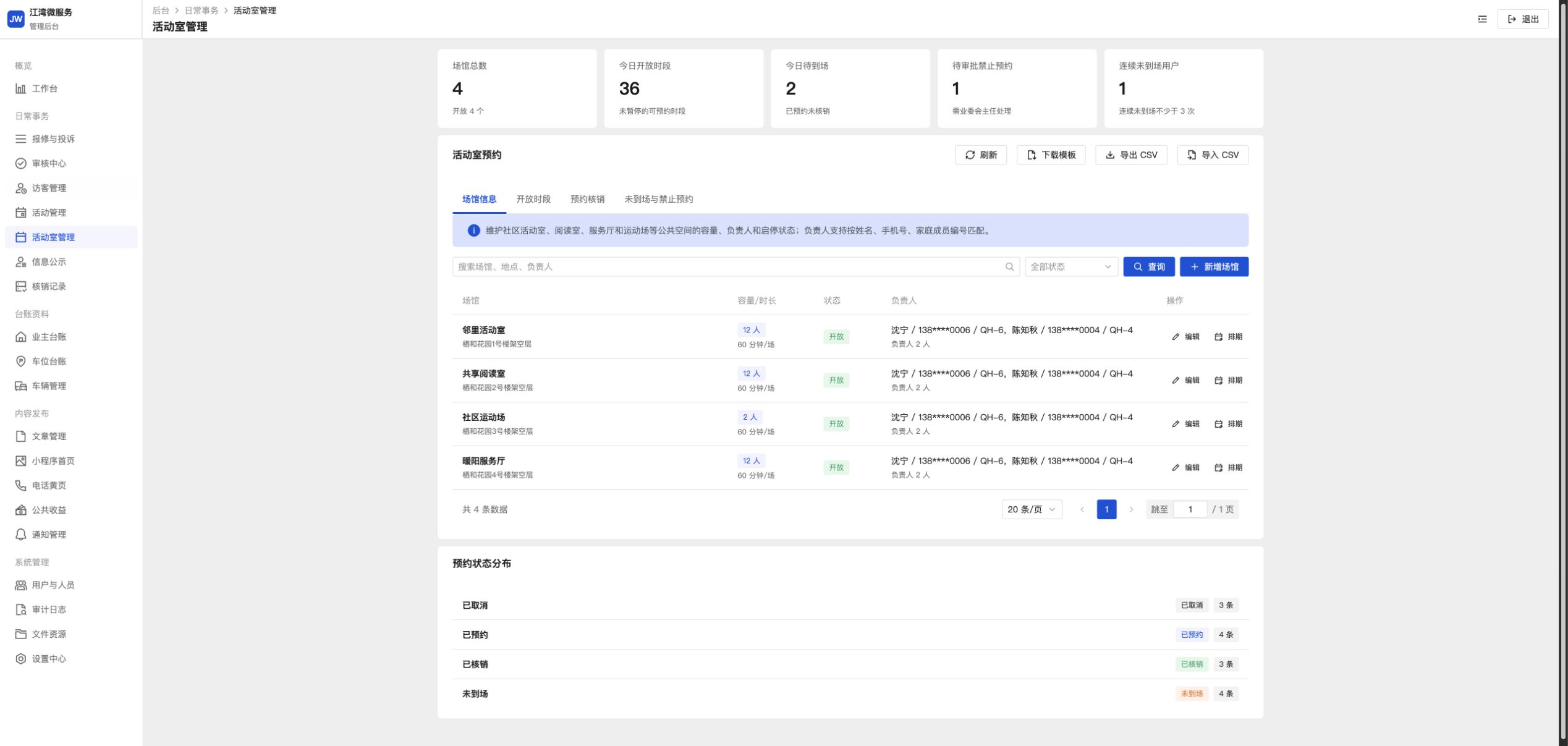1568x746 pixels.
Task: Click the 刷新 refresh button
Action: coord(981,155)
